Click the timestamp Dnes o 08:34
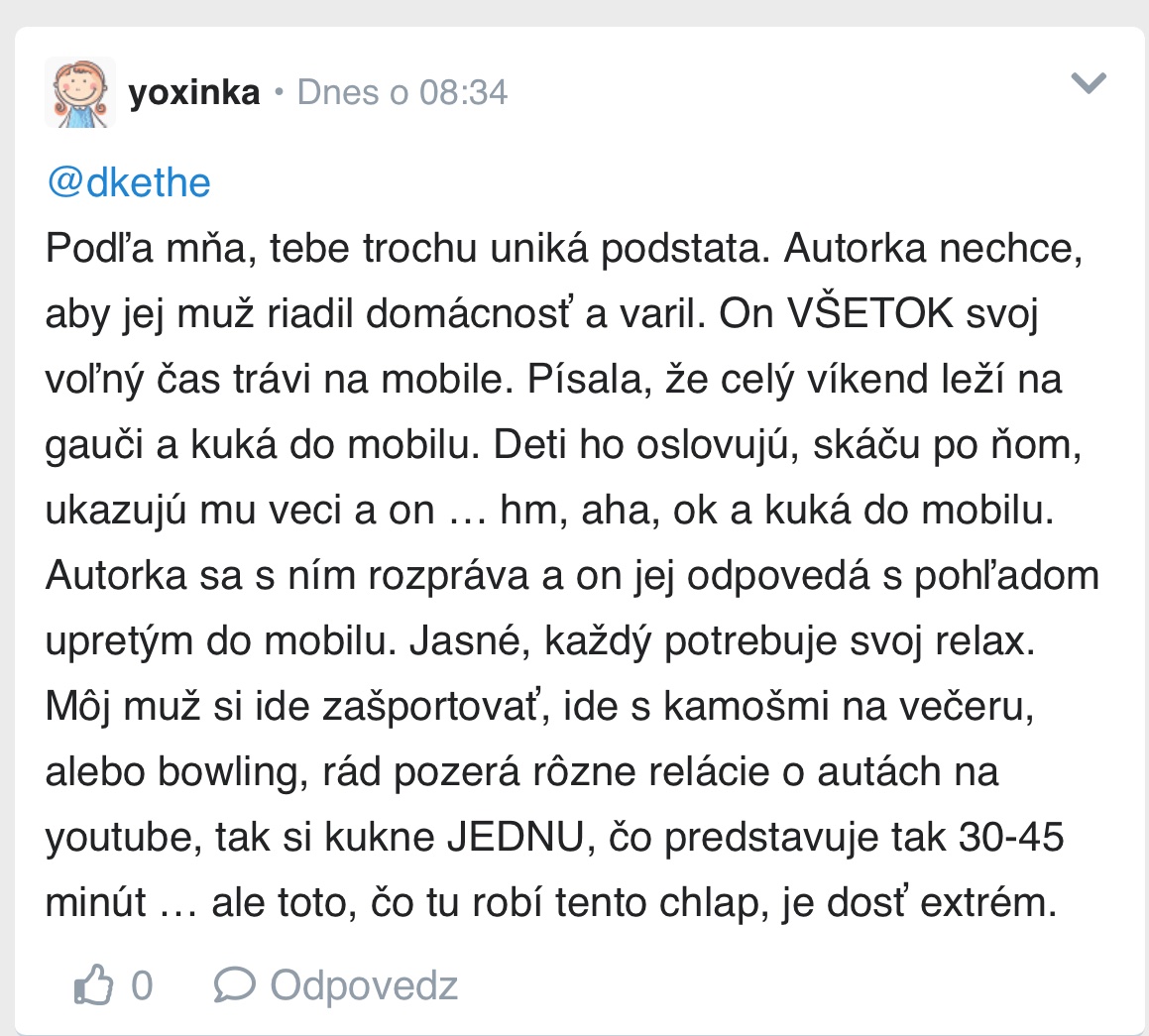The image size is (1149, 1036). pos(402,92)
